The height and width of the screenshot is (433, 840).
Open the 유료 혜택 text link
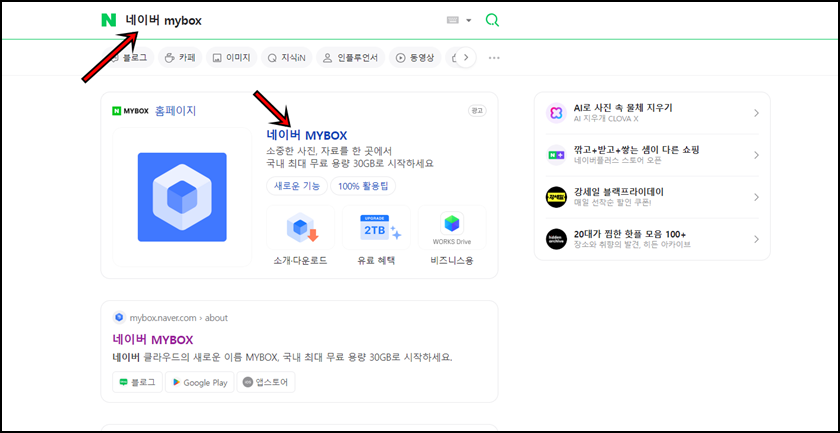point(377,261)
